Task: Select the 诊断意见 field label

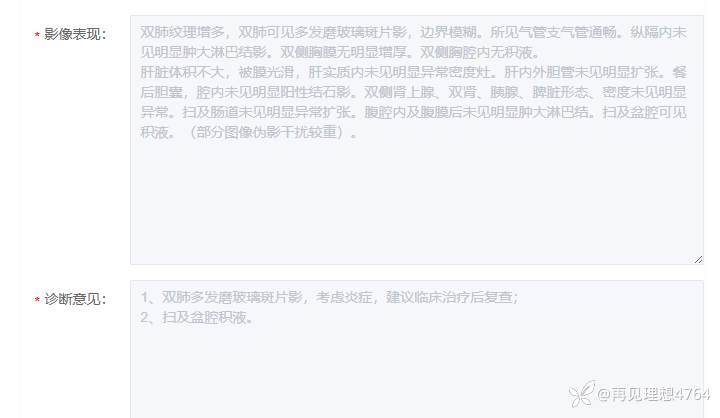Action: (75, 299)
